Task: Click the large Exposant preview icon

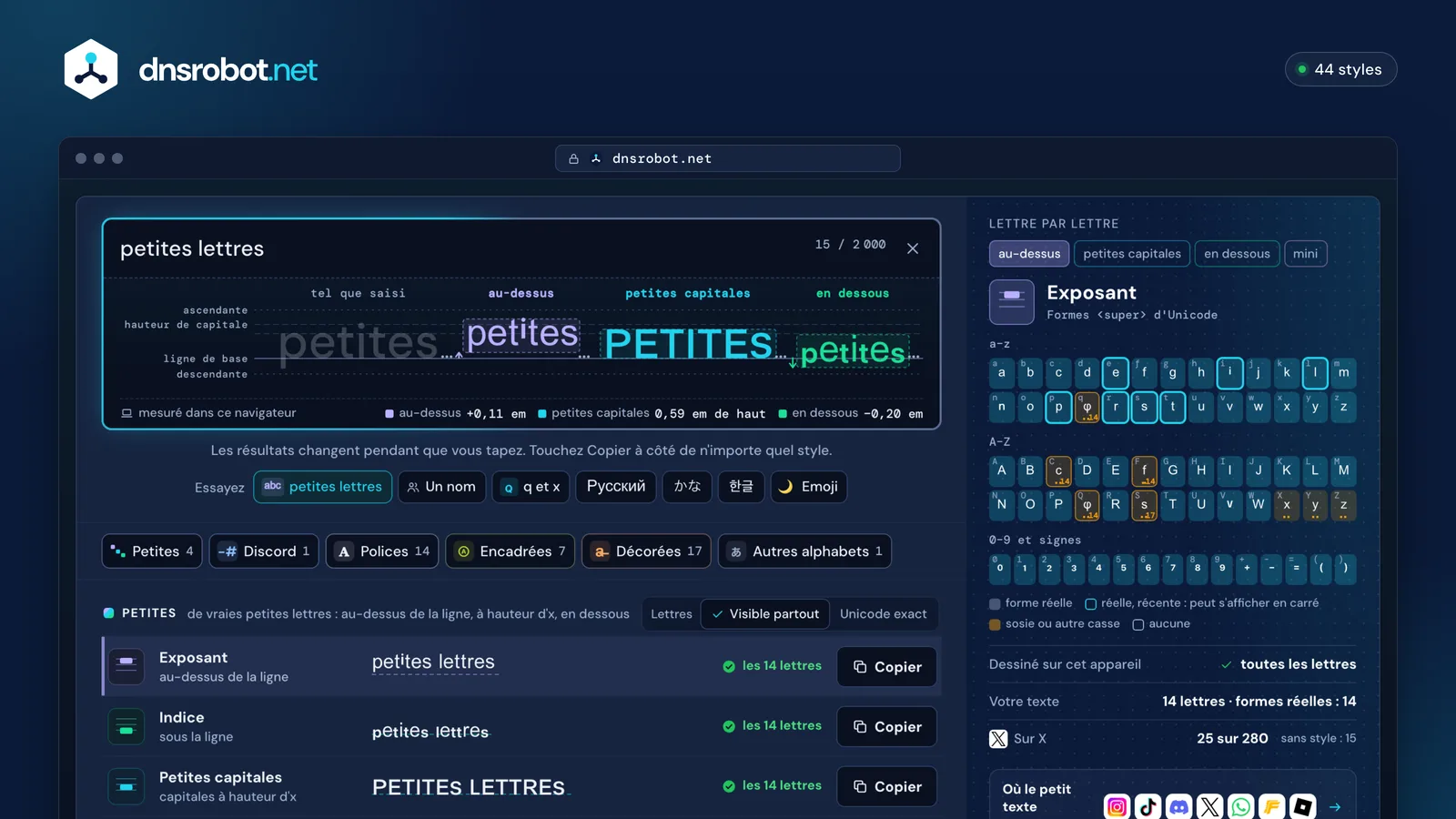Action: click(1012, 302)
